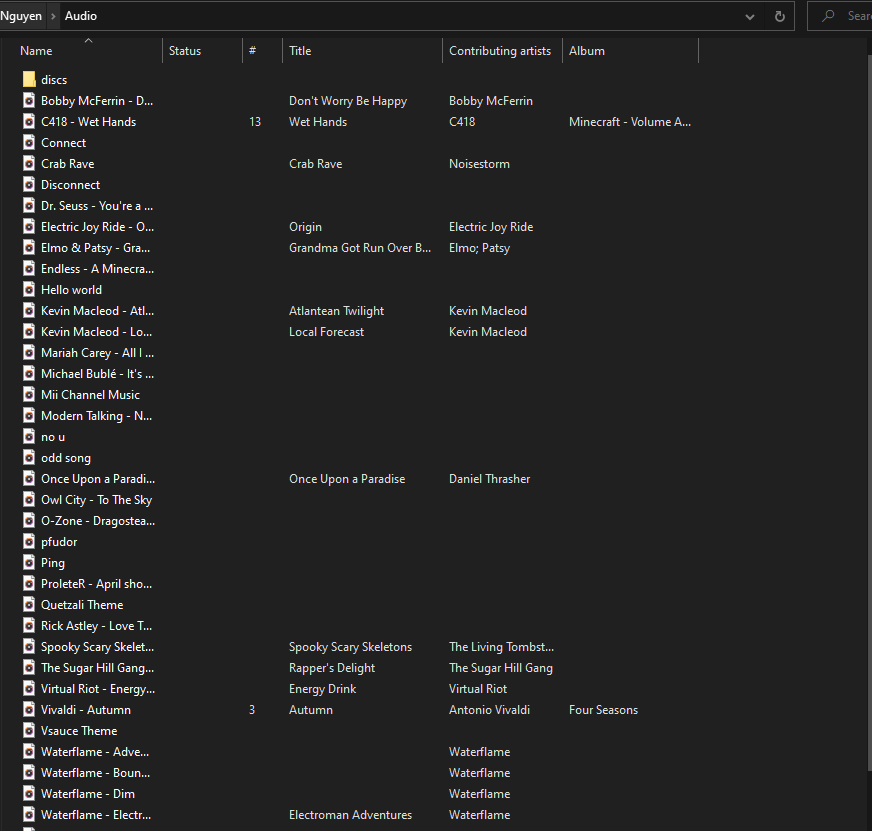Click the Quetzali Theme file icon
The image size is (872, 831).
pos(29,605)
